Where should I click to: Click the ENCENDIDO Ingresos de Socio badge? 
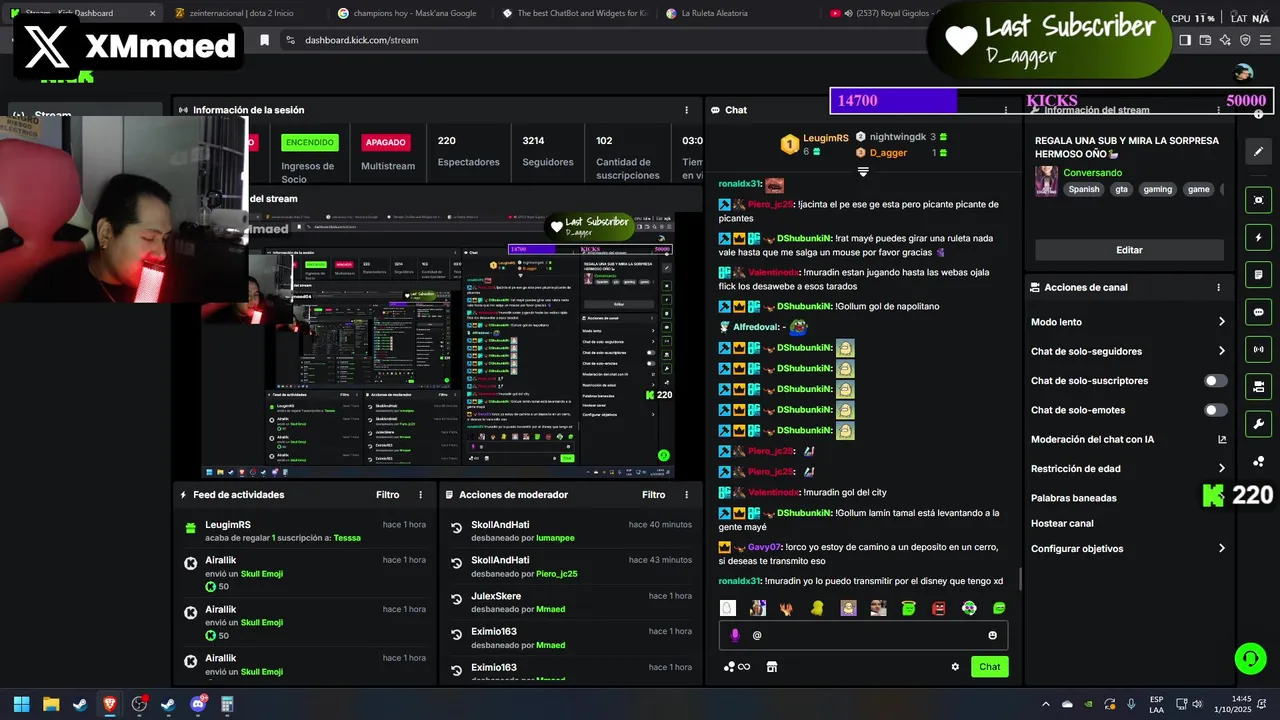309,143
